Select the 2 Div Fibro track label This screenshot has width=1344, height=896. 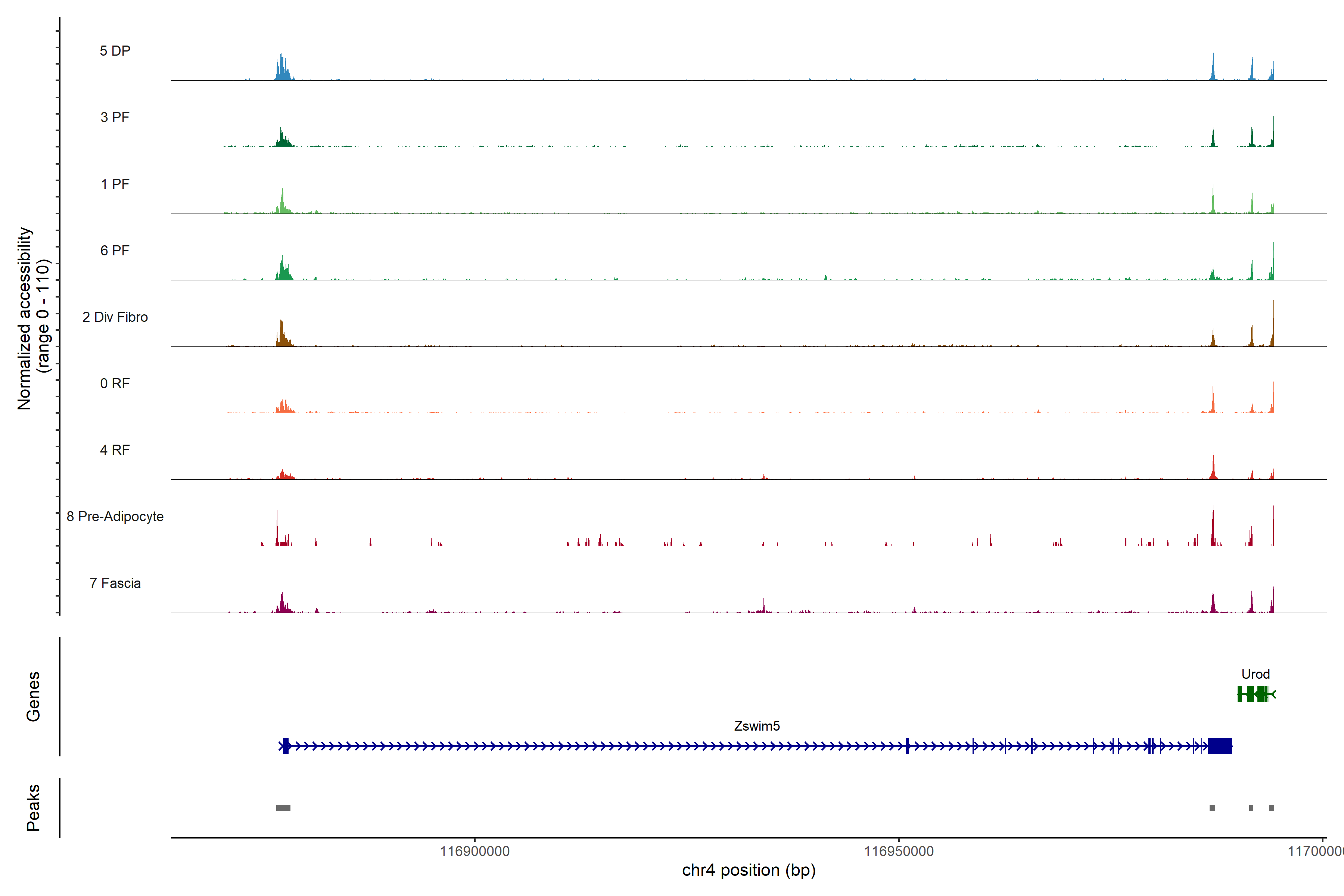[x=115, y=317]
